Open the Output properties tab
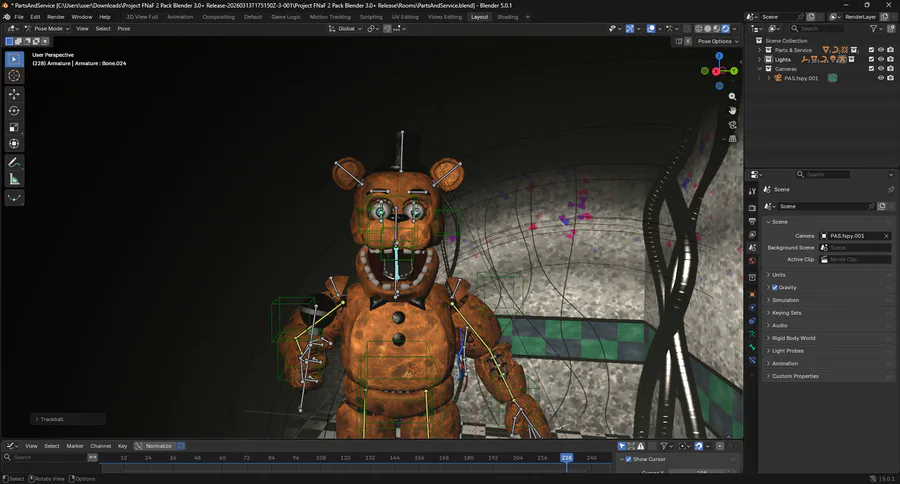The image size is (900, 484). point(752,221)
